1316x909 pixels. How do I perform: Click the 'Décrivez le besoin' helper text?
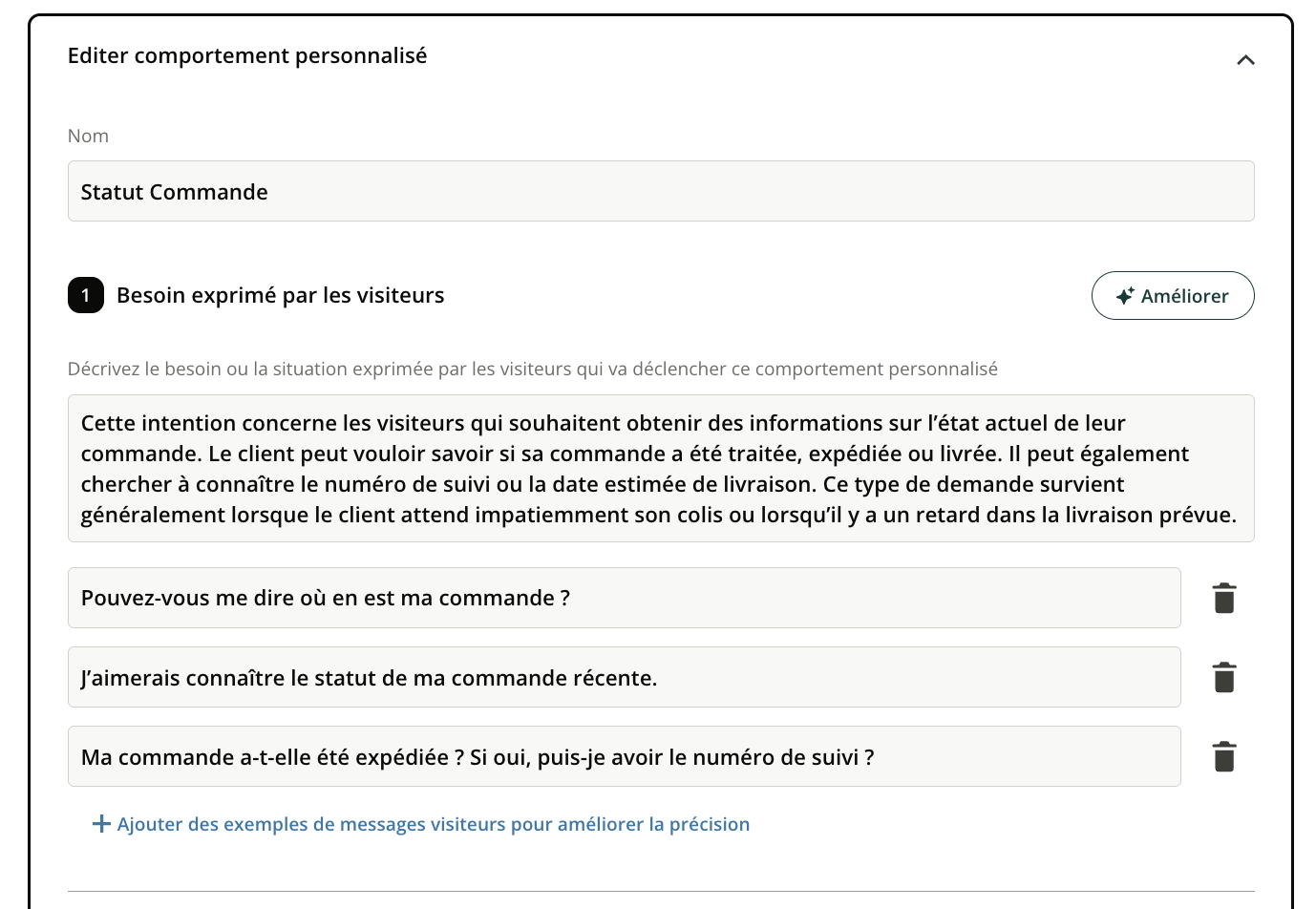(x=532, y=369)
